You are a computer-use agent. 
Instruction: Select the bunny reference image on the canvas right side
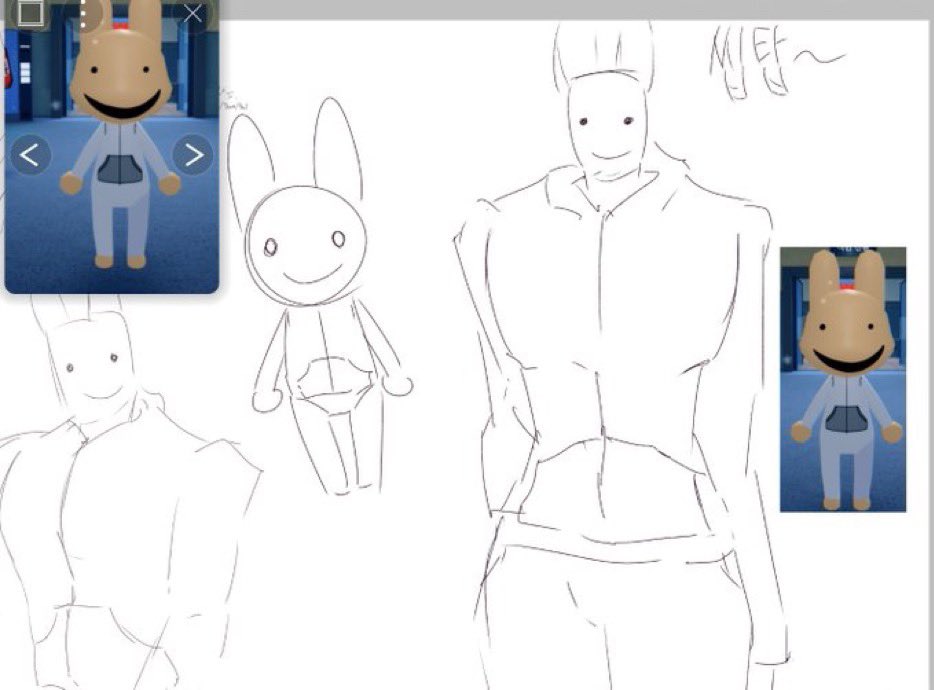pos(843,380)
